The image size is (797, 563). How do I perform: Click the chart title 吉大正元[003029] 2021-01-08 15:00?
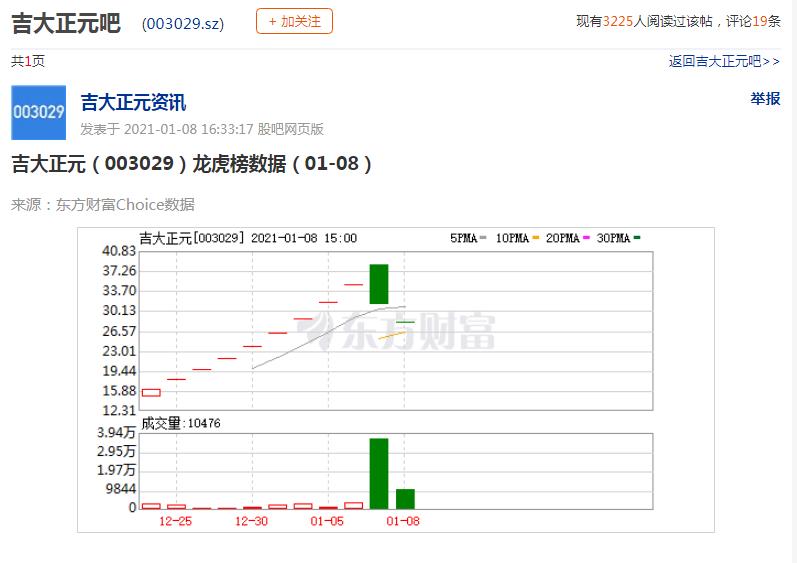(248, 238)
